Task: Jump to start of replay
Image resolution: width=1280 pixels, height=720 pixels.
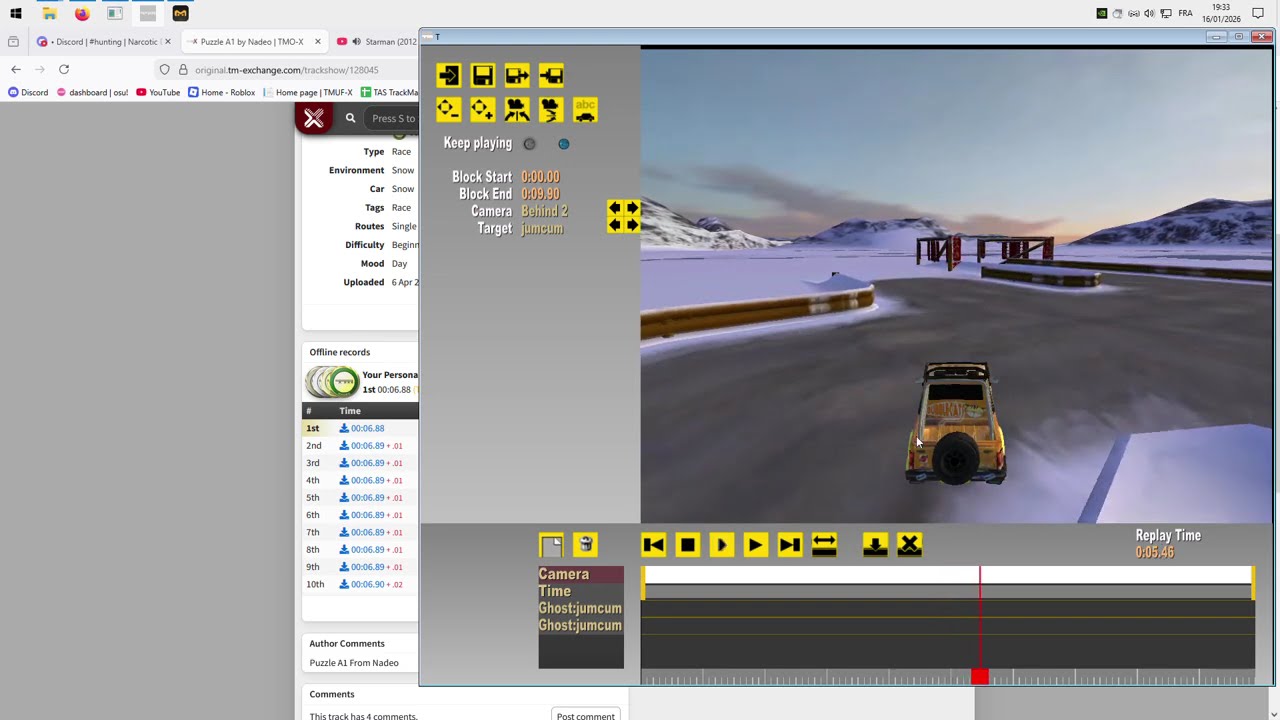Action: coord(653,545)
